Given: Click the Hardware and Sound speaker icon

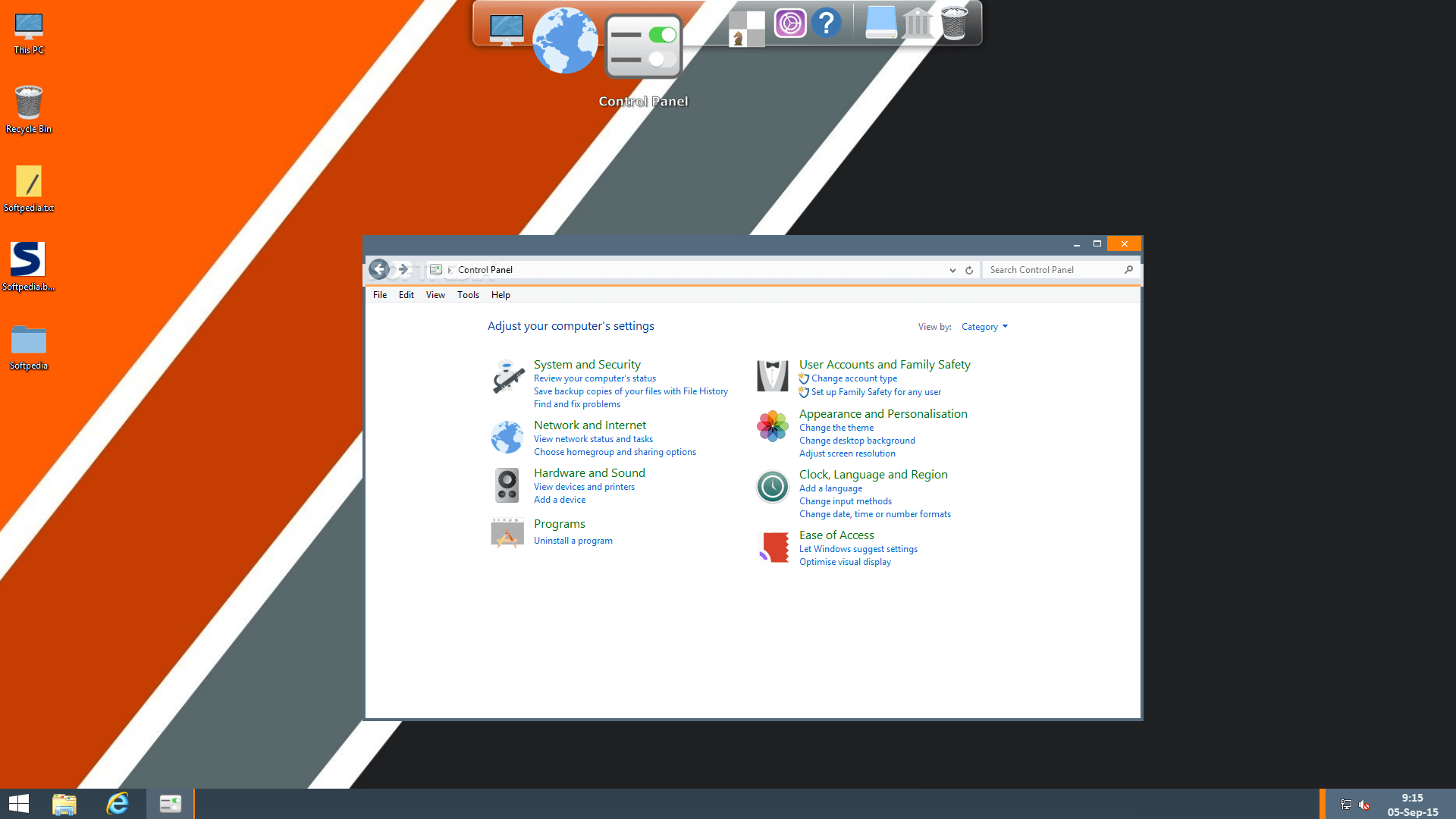Looking at the screenshot, I should (507, 485).
